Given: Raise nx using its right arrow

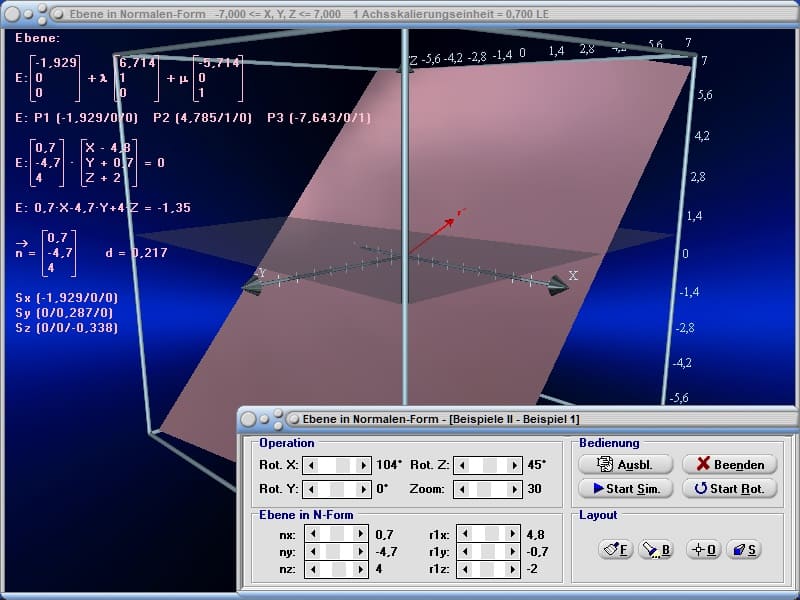Looking at the screenshot, I should [x=360, y=534].
